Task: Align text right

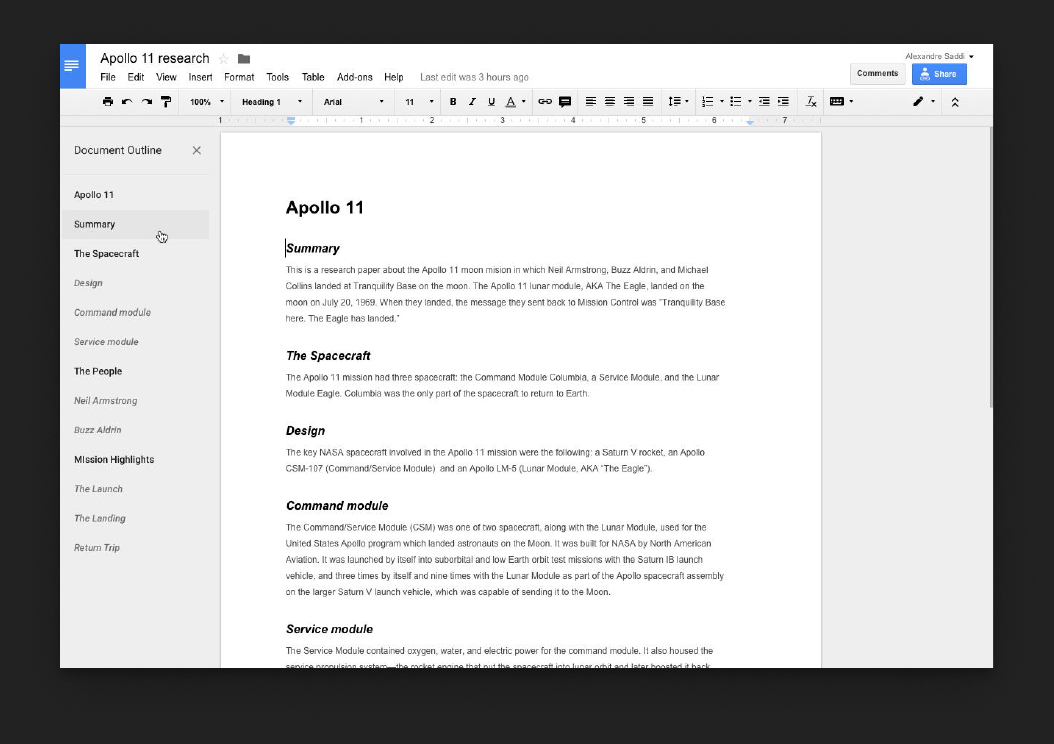Action: [629, 101]
